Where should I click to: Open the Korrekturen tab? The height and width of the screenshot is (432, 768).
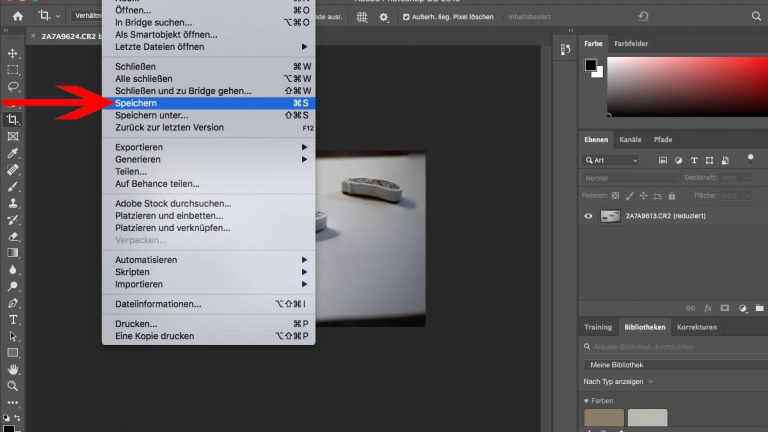697,327
